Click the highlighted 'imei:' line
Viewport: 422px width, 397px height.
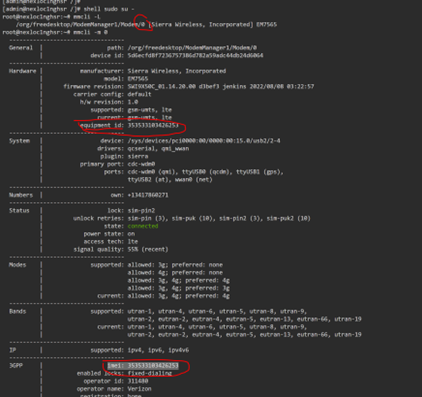(143, 366)
